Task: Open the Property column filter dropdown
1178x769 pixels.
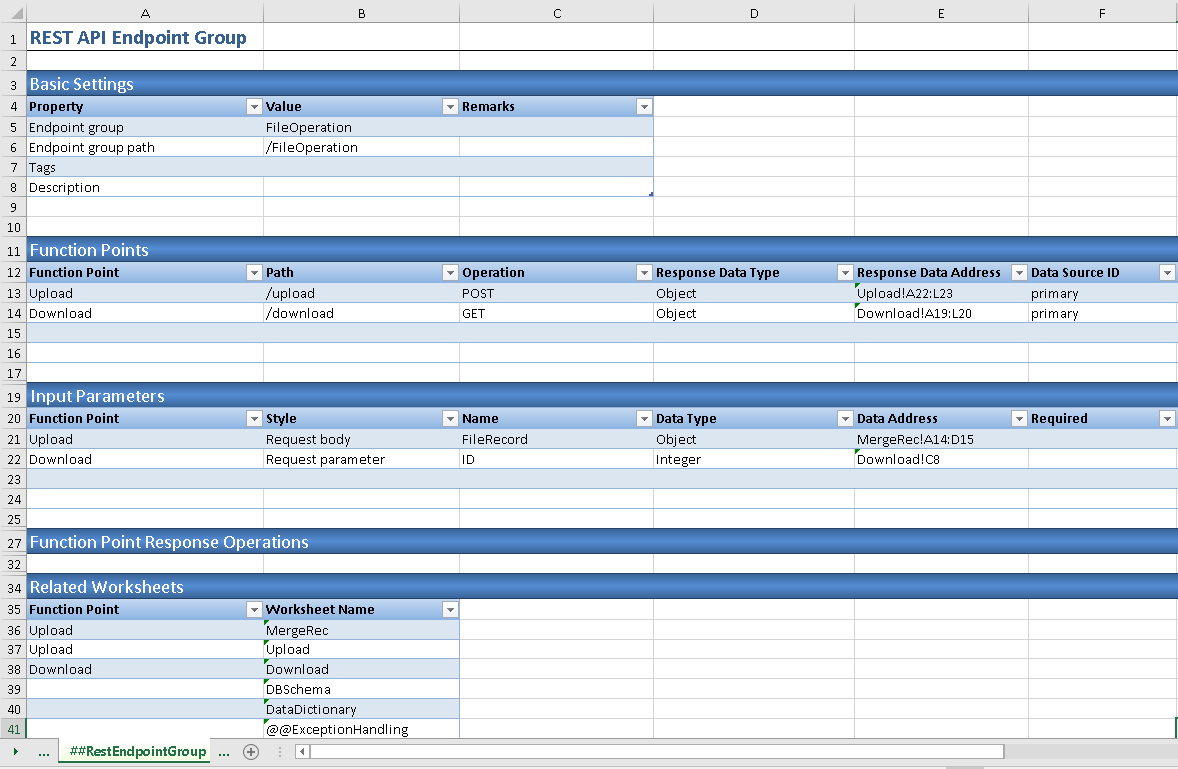Action: pyautogui.click(x=252, y=107)
